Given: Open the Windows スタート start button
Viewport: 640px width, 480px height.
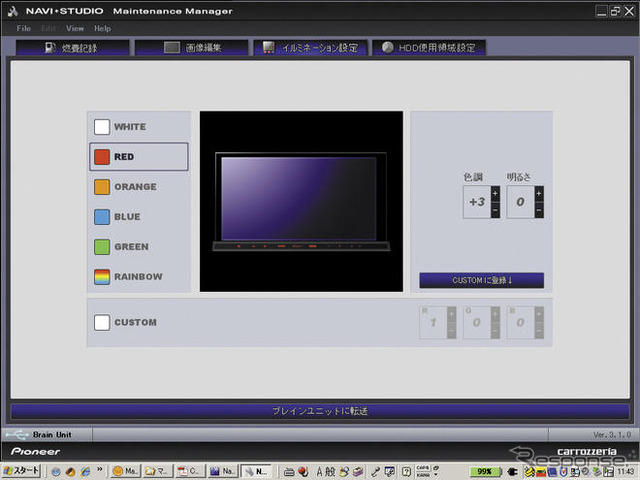Looking at the screenshot, I should coord(21,471).
